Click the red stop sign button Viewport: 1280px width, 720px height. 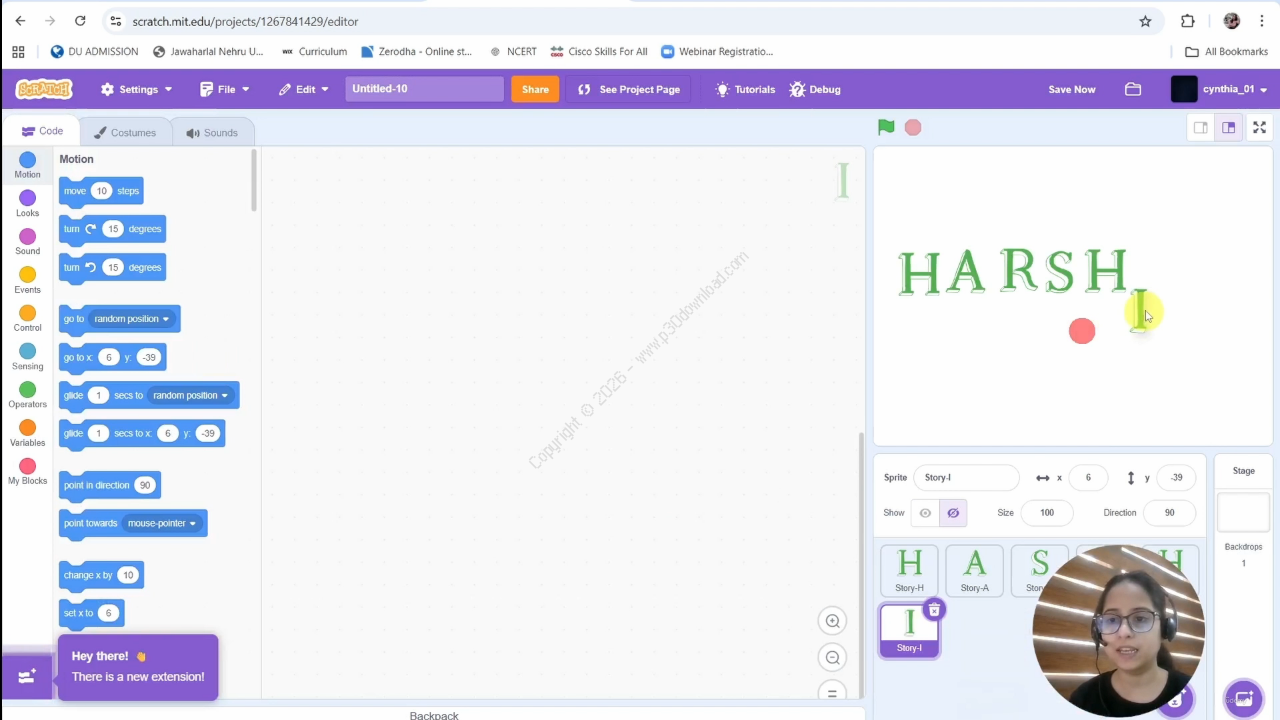click(x=913, y=127)
